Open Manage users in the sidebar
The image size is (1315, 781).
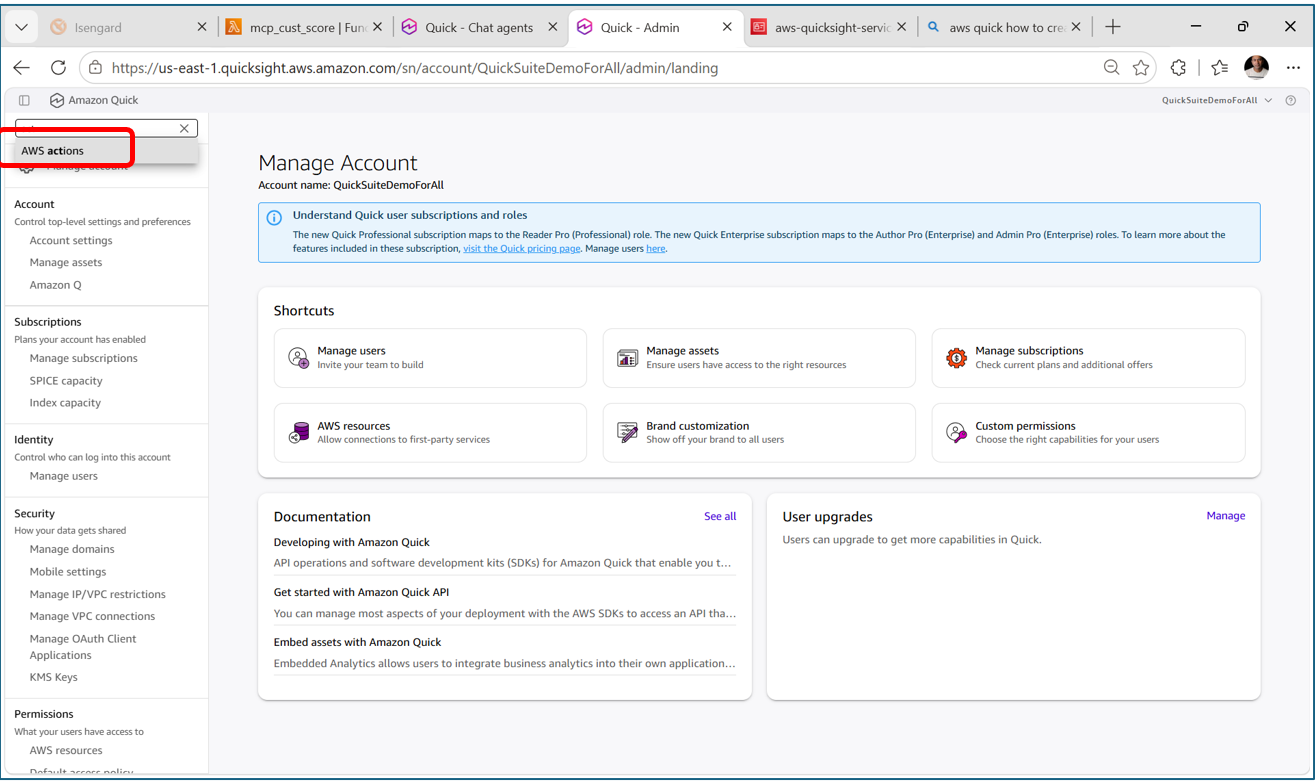[x=64, y=476]
